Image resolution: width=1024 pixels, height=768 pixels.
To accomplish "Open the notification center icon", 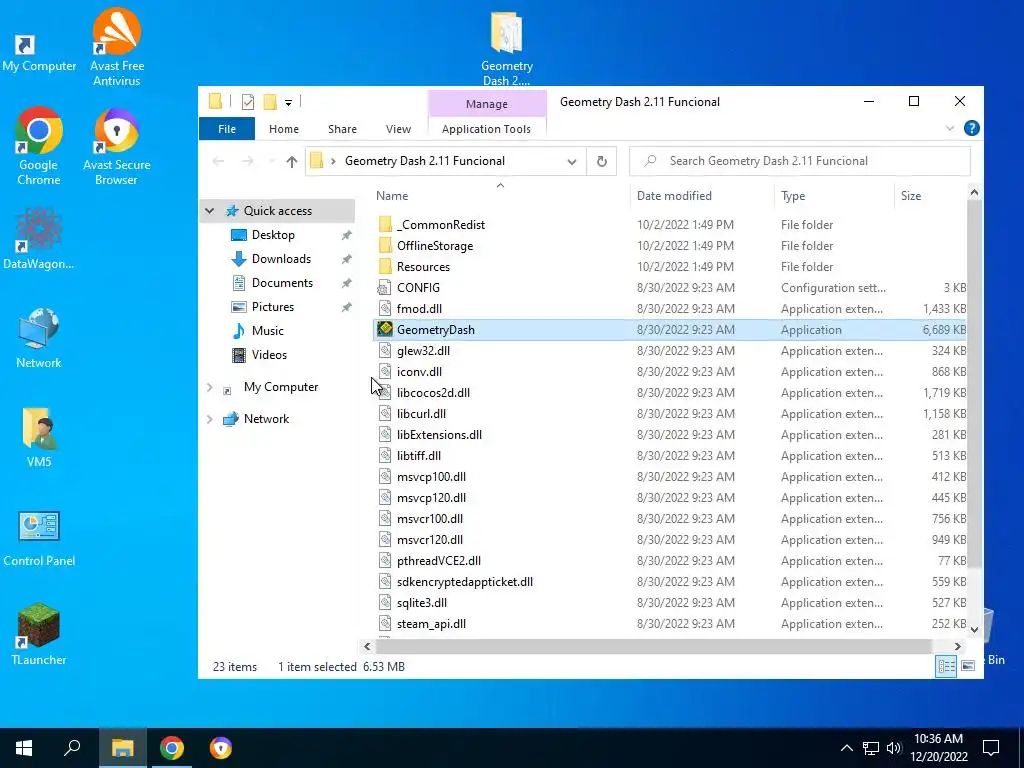I will pos(991,748).
